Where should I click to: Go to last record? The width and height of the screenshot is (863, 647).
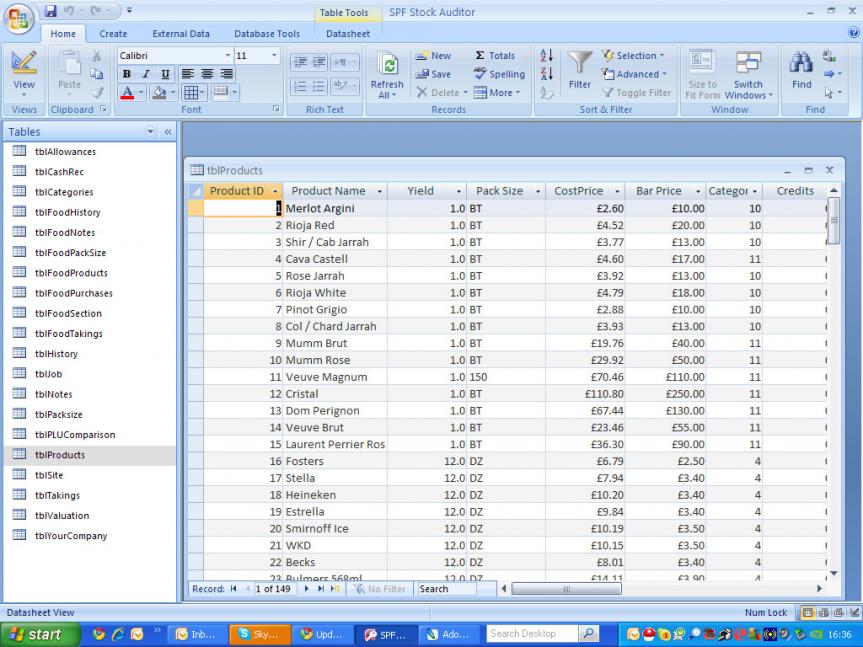point(321,589)
